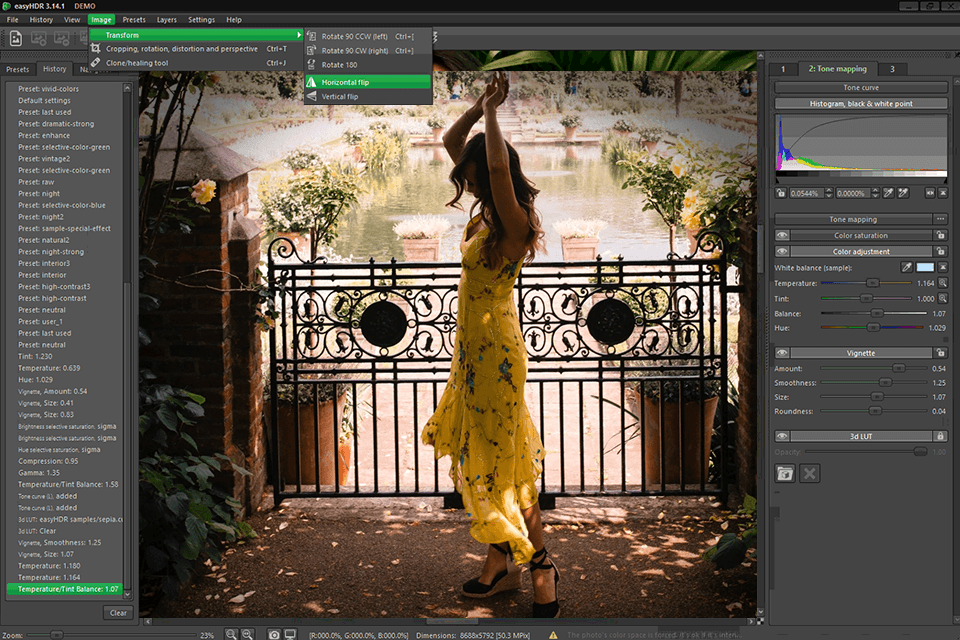Open the Tone mapping options (...) menu
The height and width of the screenshot is (640, 960).
coord(941,218)
